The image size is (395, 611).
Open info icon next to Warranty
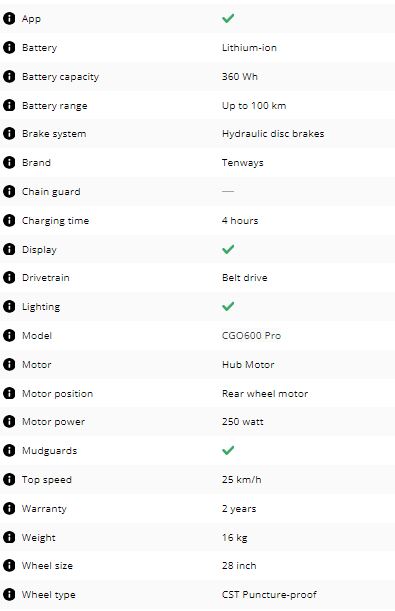[x=9, y=508]
